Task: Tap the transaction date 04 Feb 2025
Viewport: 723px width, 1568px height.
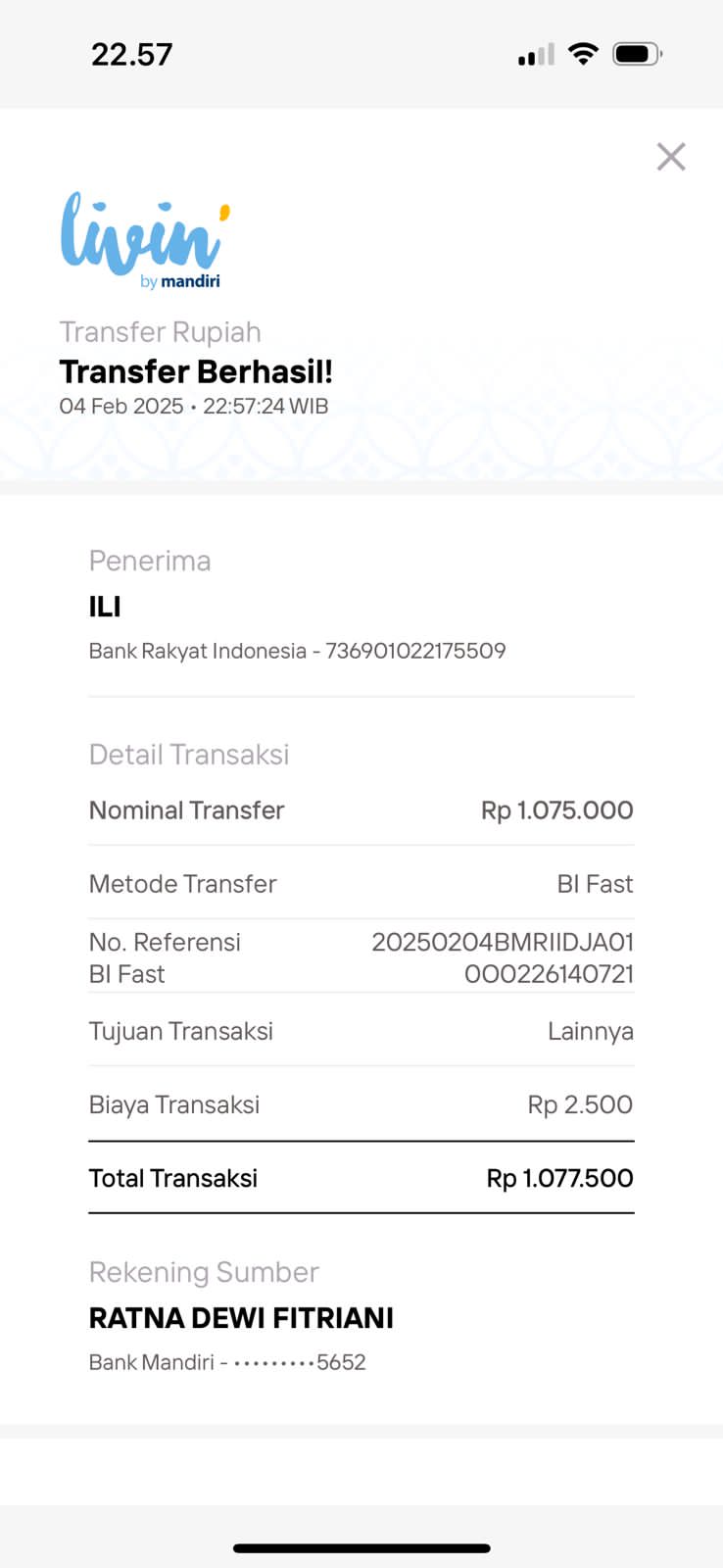Action: 121,406
